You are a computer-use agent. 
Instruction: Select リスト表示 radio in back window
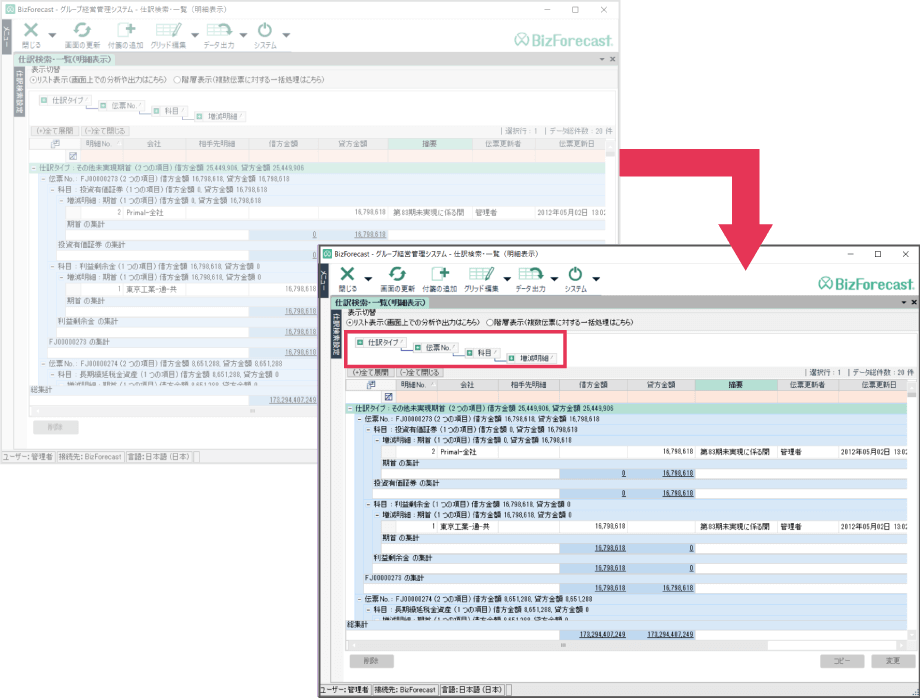coord(33,80)
